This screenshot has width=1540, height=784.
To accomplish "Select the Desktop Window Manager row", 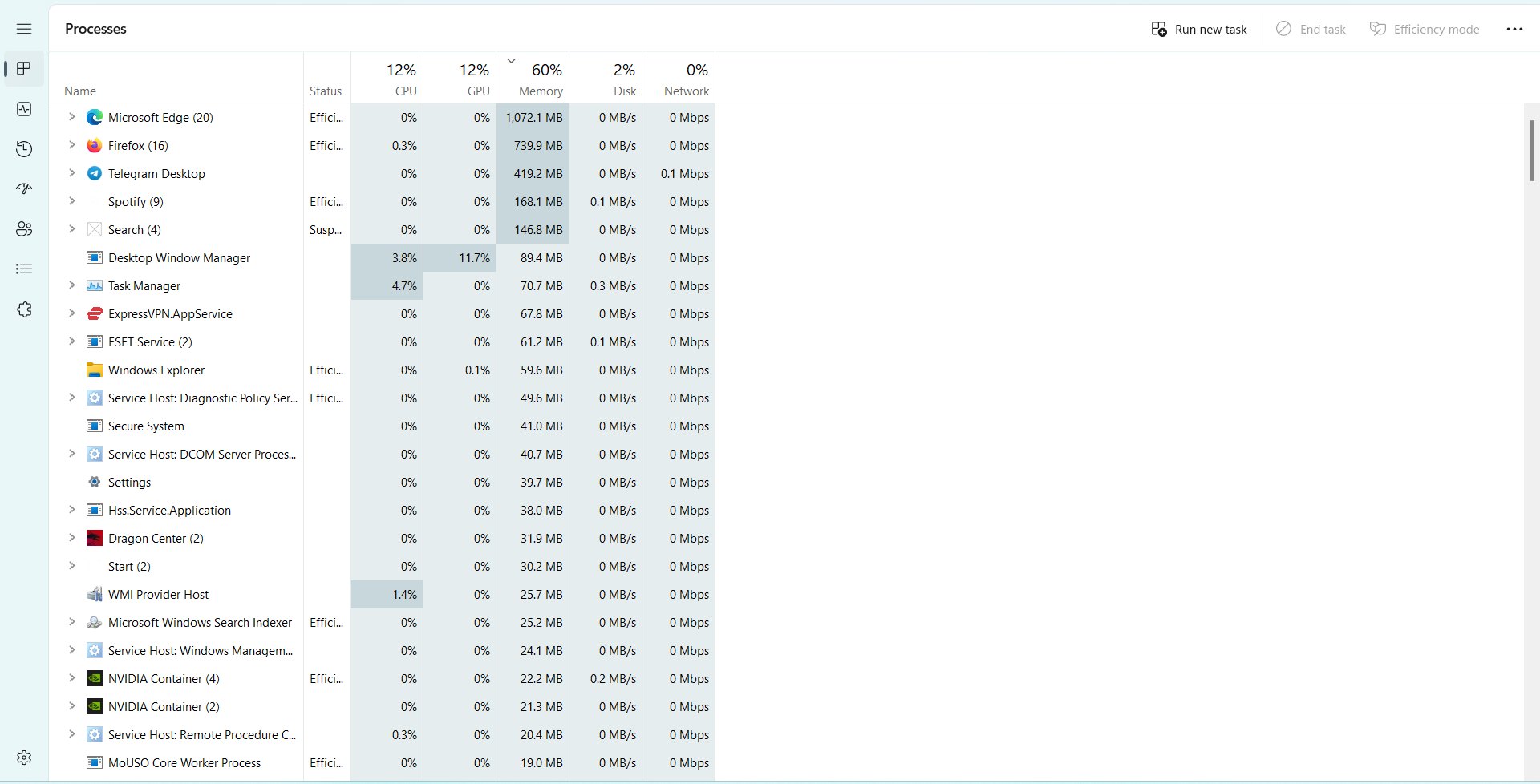I will pyautogui.click(x=179, y=258).
